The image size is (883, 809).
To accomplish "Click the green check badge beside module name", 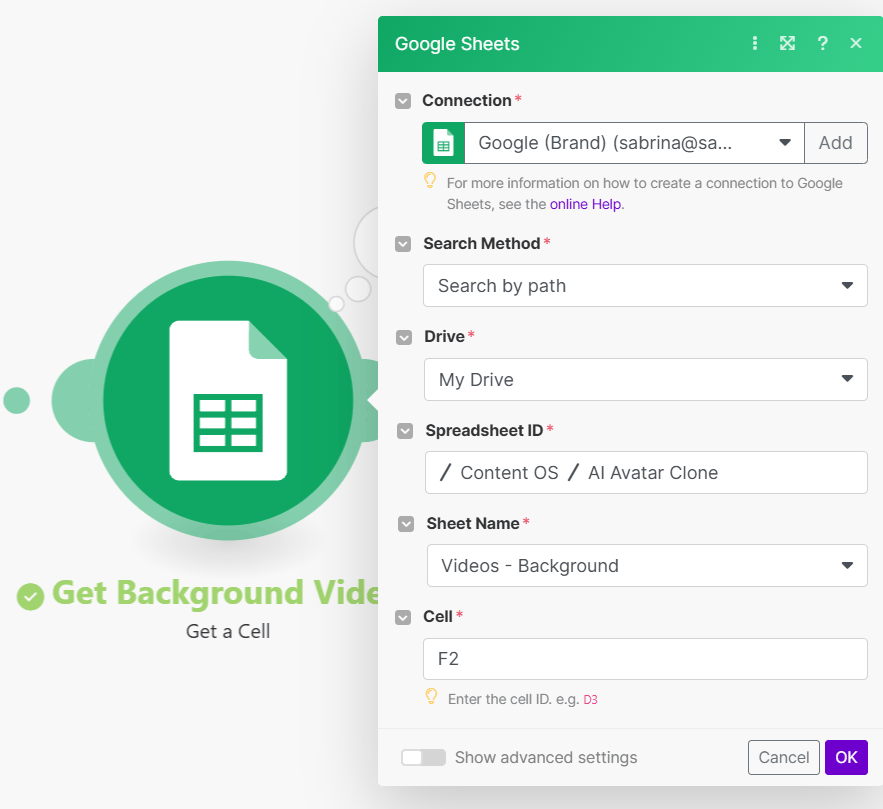I will point(30,597).
